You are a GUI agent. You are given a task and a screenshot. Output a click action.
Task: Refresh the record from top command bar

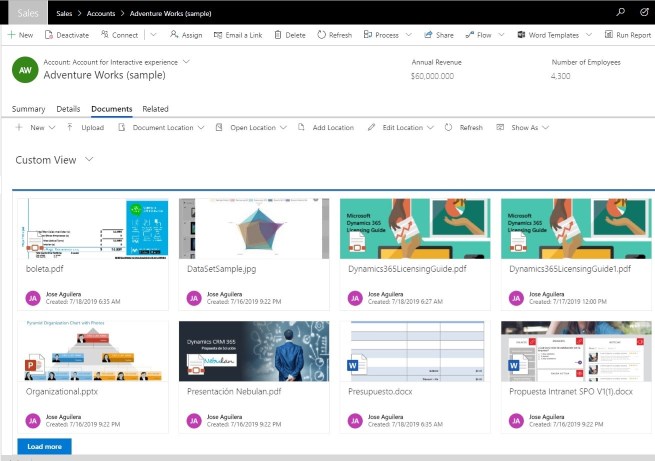335,35
